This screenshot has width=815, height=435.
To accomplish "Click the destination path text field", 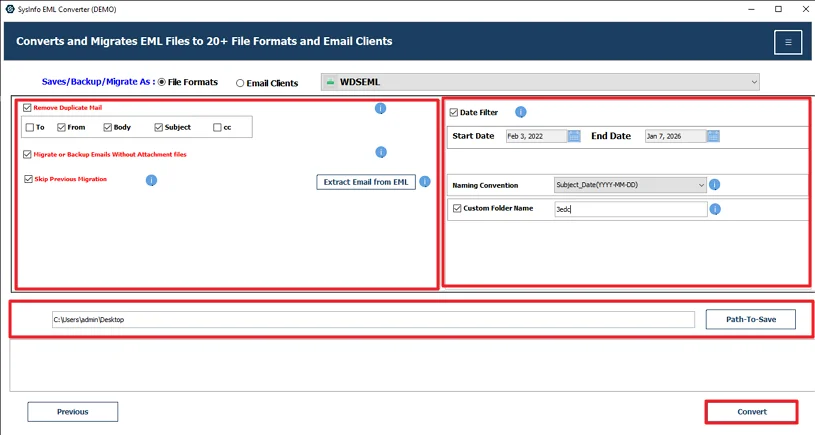I will (x=373, y=320).
